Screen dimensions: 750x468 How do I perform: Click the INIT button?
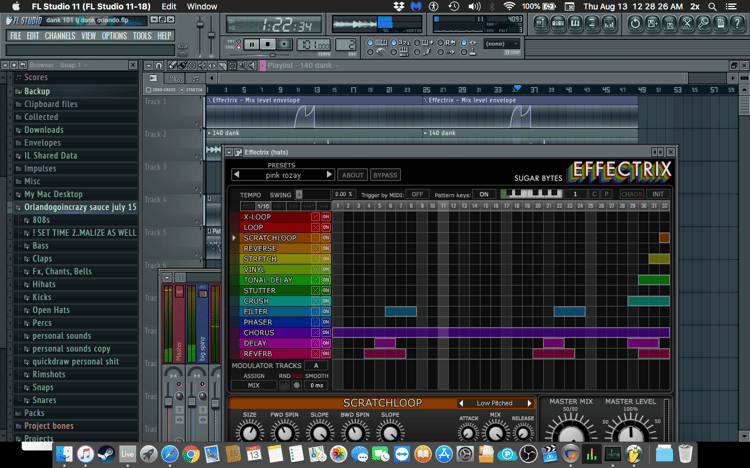[658, 194]
